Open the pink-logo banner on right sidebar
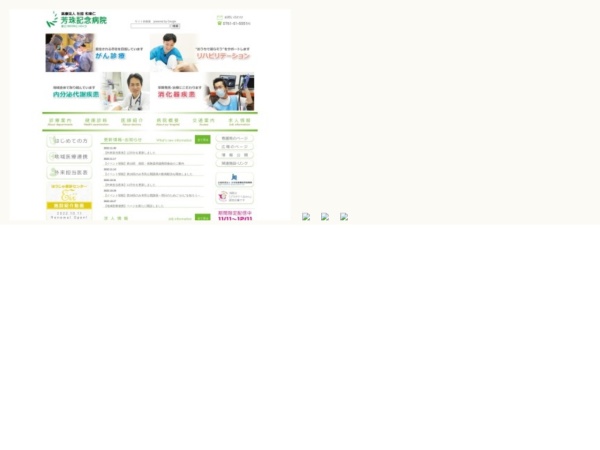 (235, 197)
